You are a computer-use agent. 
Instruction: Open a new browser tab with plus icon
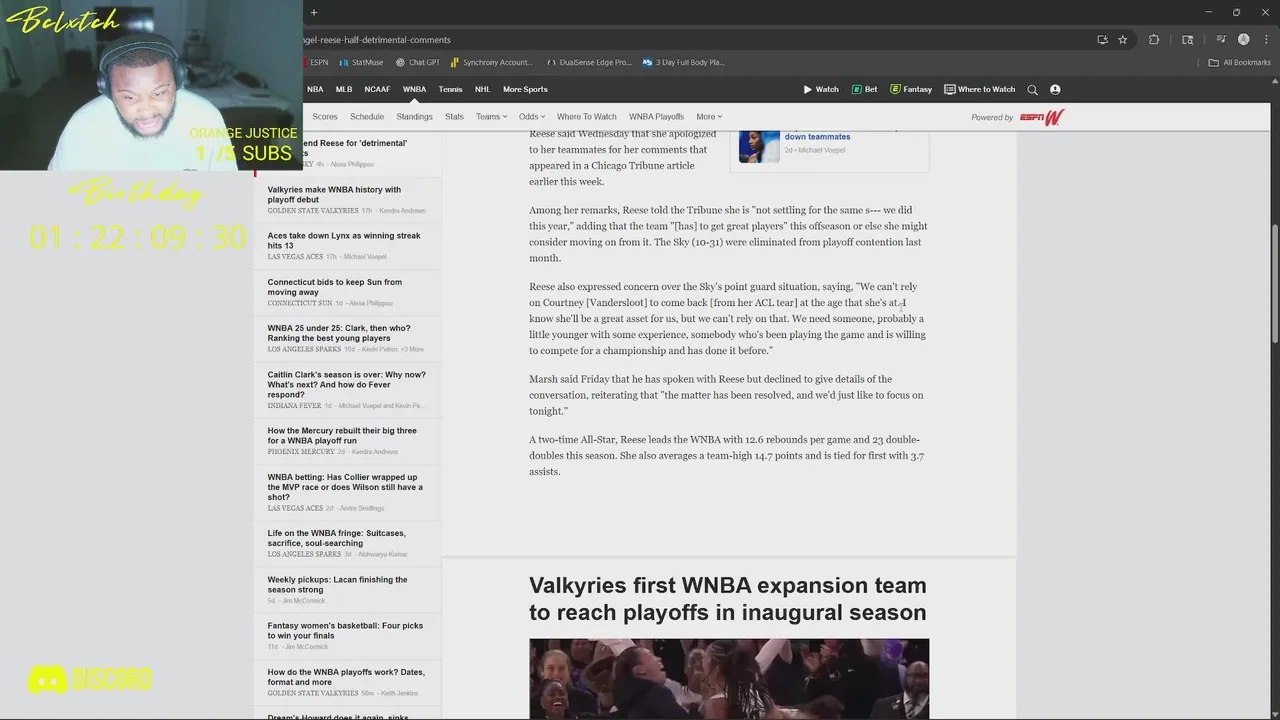313,12
